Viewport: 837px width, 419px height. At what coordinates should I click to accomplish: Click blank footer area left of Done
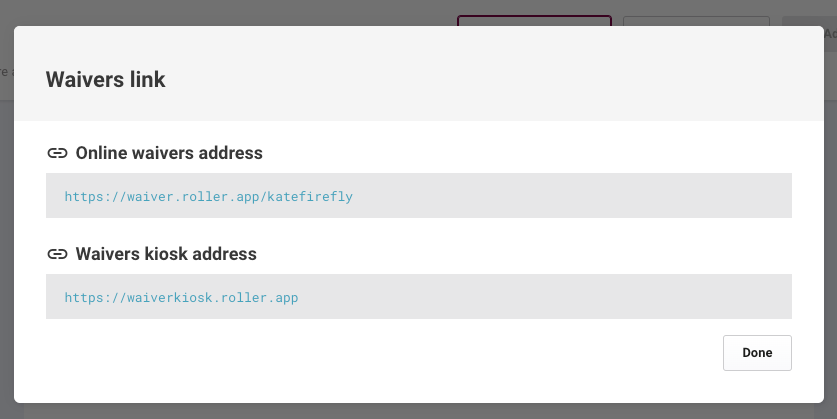pyautogui.click(x=374, y=353)
